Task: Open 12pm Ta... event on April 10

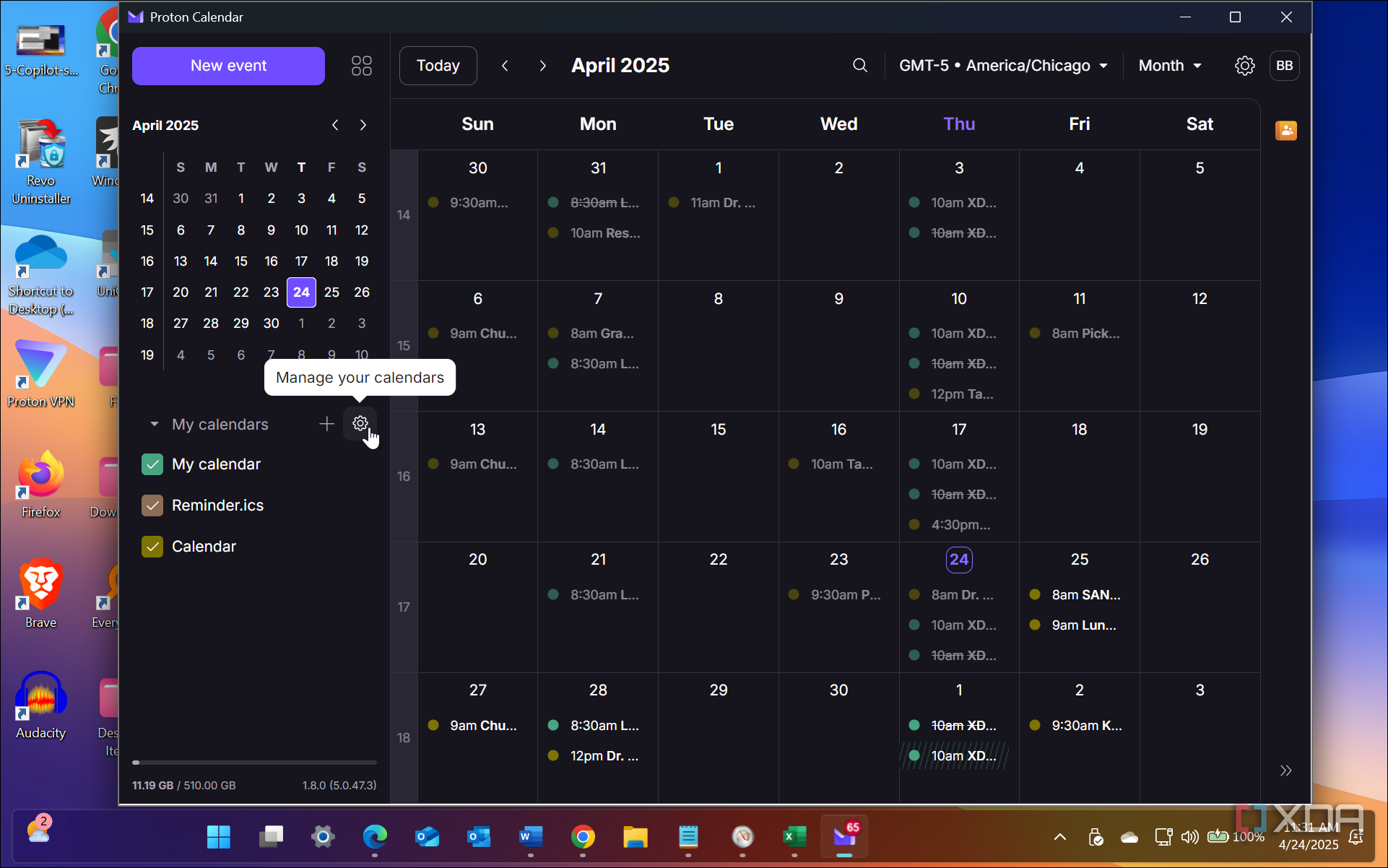Action: [x=958, y=394]
